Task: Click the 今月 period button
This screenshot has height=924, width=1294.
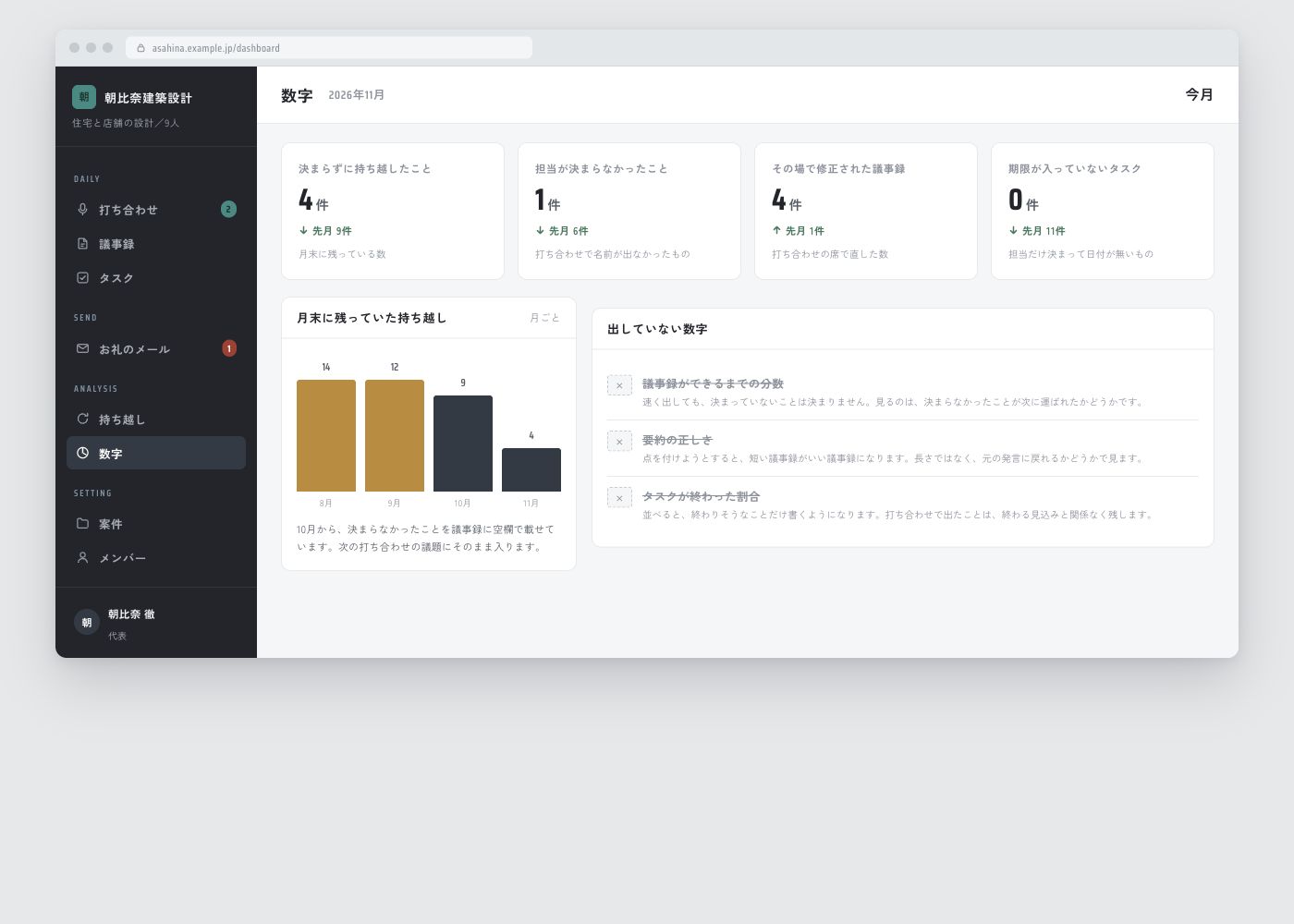Action: (x=1199, y=94)
